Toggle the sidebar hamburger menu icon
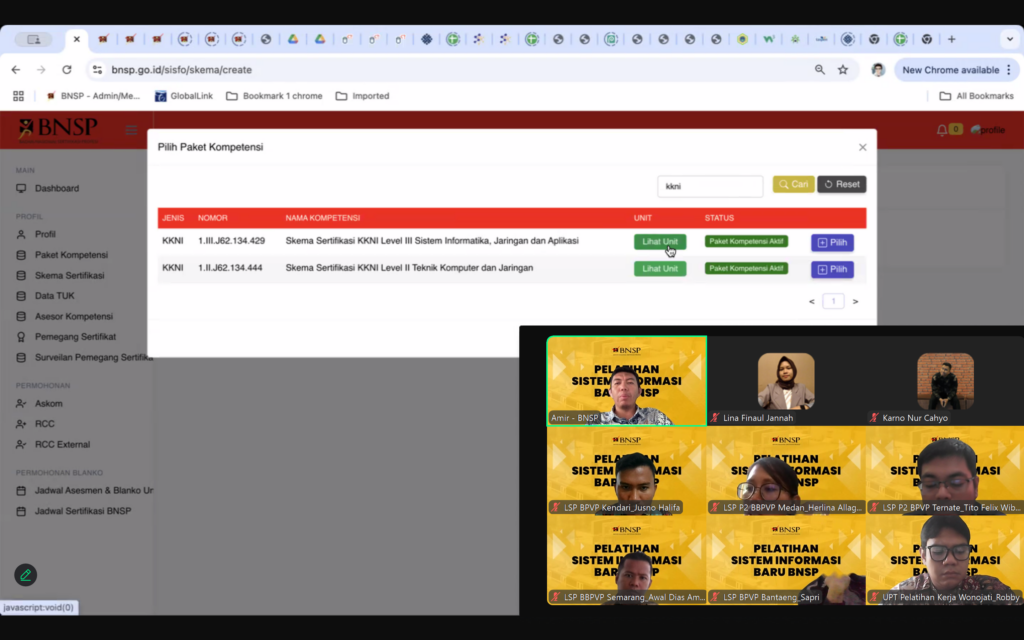 [132, 130]
